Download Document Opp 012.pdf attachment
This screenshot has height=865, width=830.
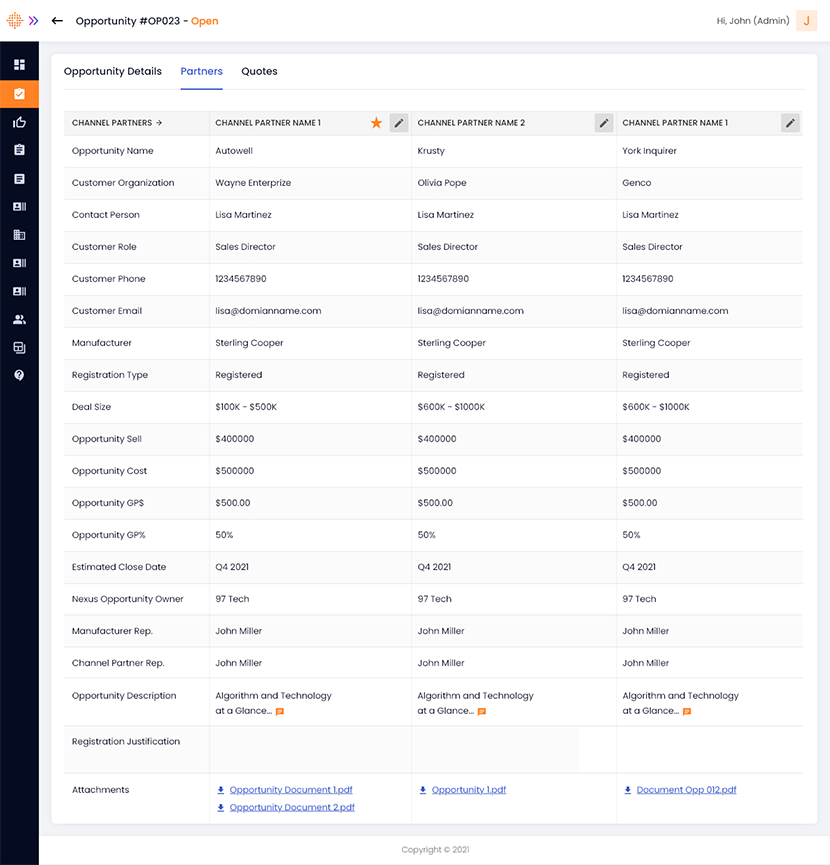[685, 790]
